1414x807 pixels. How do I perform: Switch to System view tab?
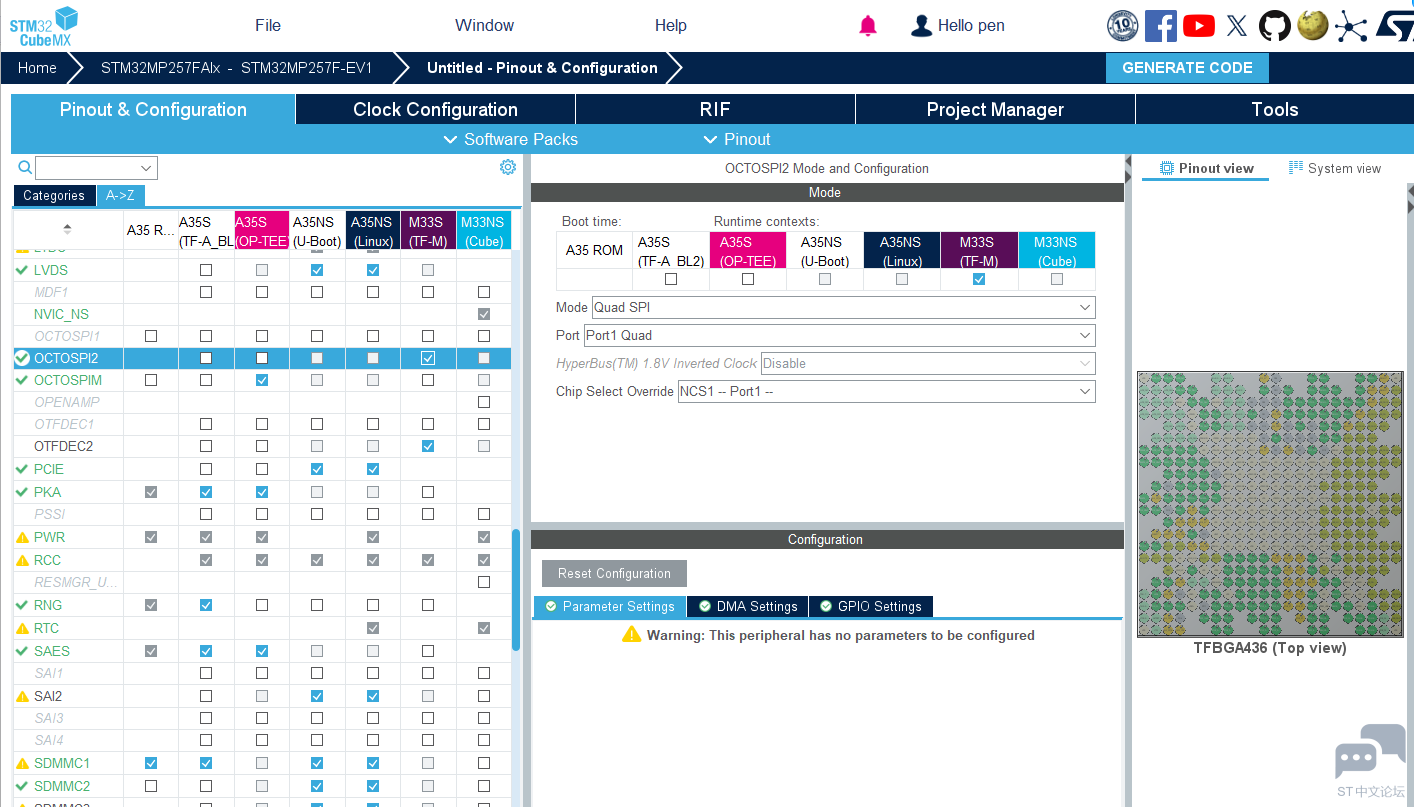pos(1335,168)
